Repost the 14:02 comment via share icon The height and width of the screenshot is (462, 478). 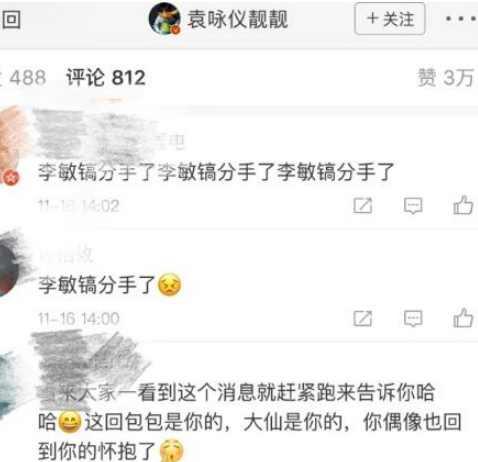tap(362, 205)
